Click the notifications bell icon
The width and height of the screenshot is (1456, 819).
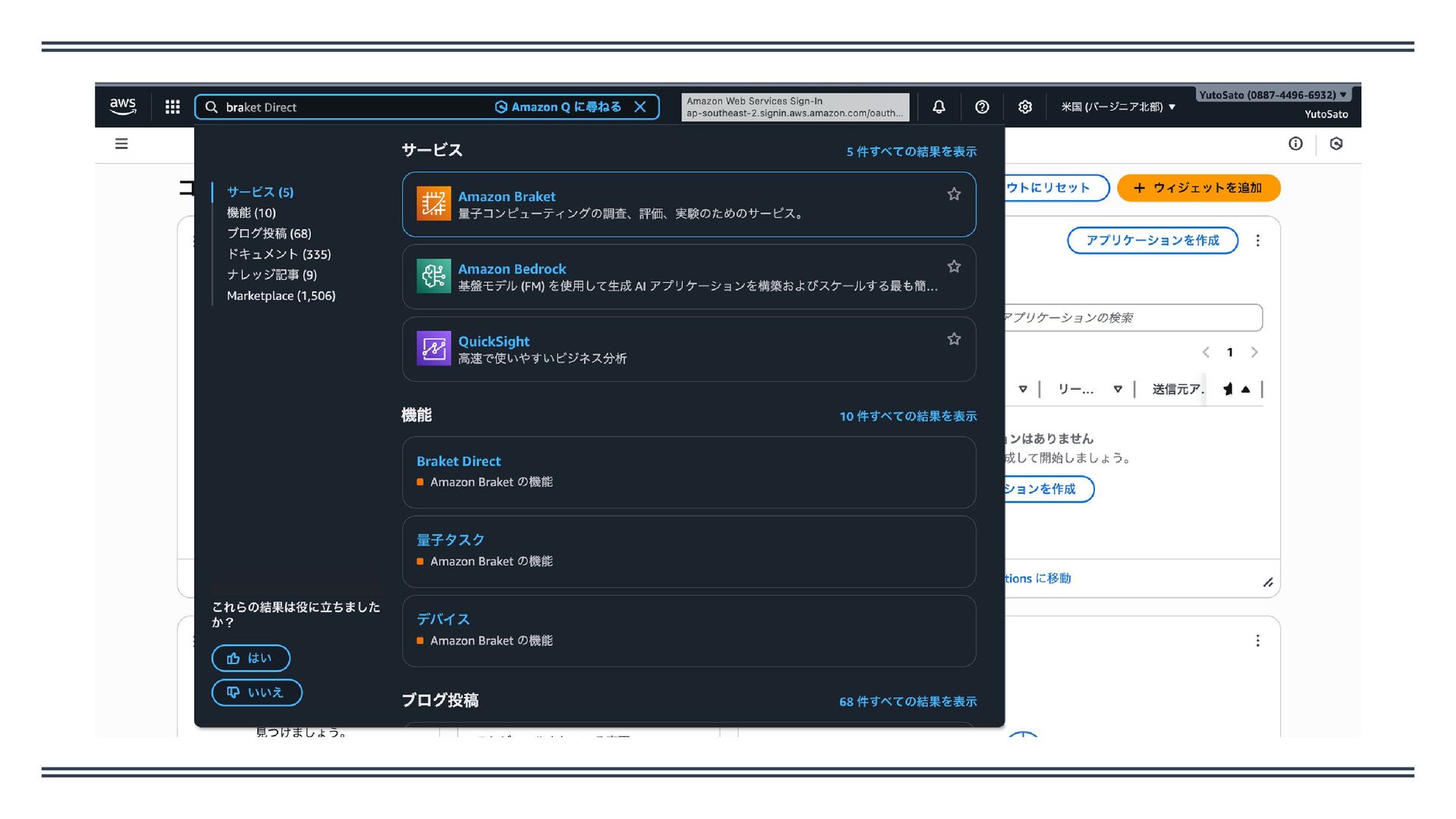[x=939, y=107]
